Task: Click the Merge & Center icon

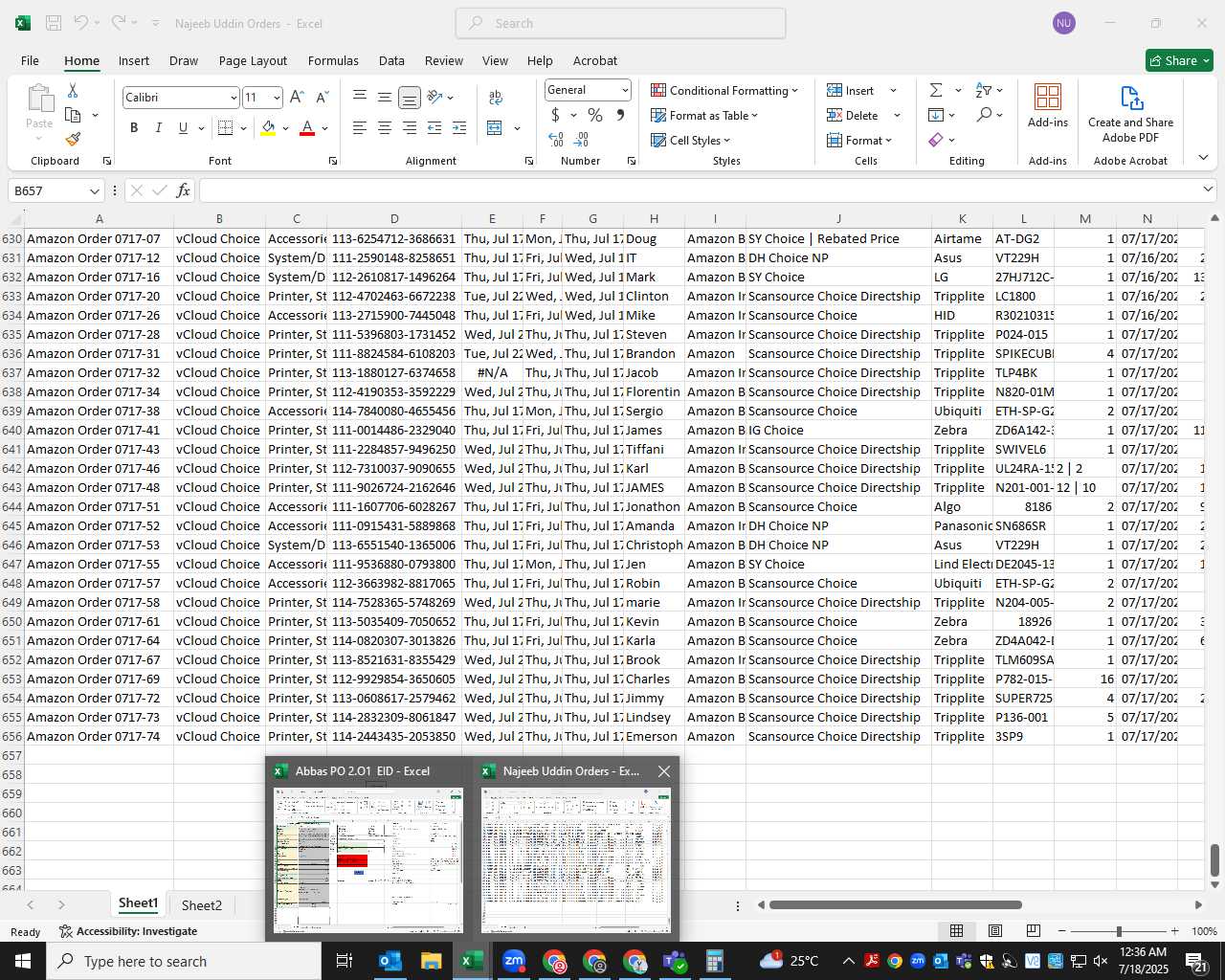Action: tap(495, 127)
